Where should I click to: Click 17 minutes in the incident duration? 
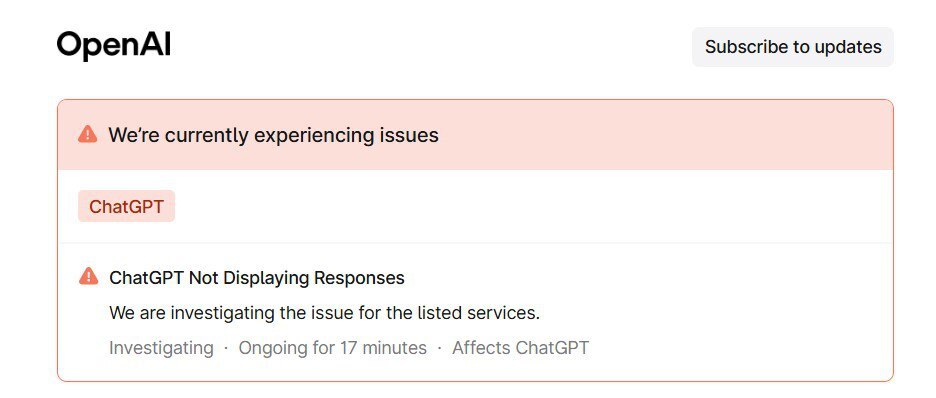coord(384,348)
